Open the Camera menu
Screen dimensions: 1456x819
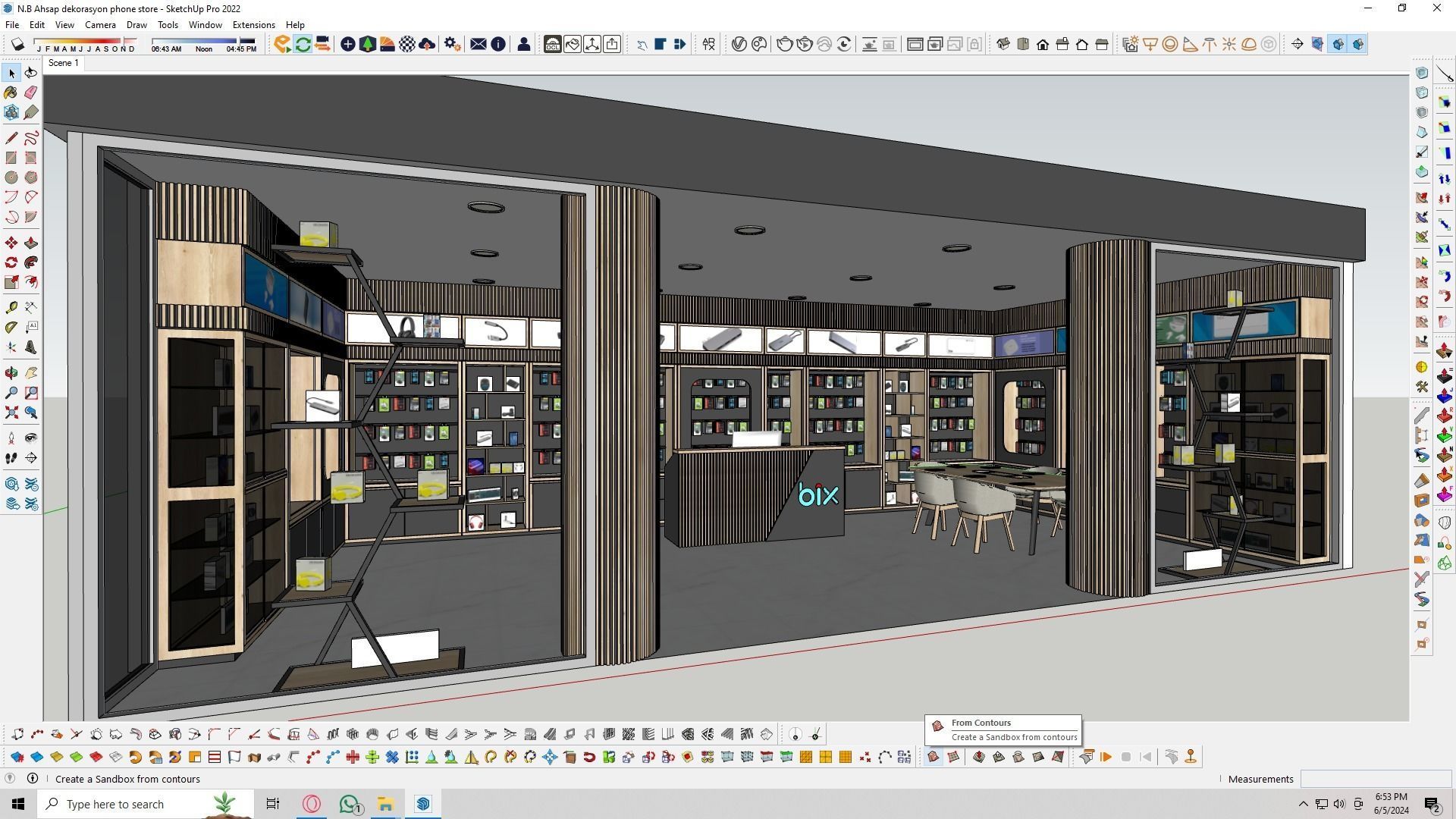click(x=100, y=25)
